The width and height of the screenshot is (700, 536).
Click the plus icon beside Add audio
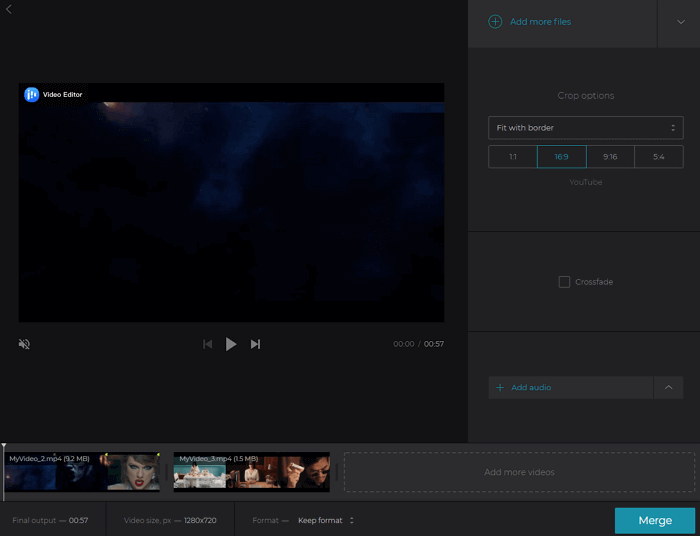(x=500, y=388)
